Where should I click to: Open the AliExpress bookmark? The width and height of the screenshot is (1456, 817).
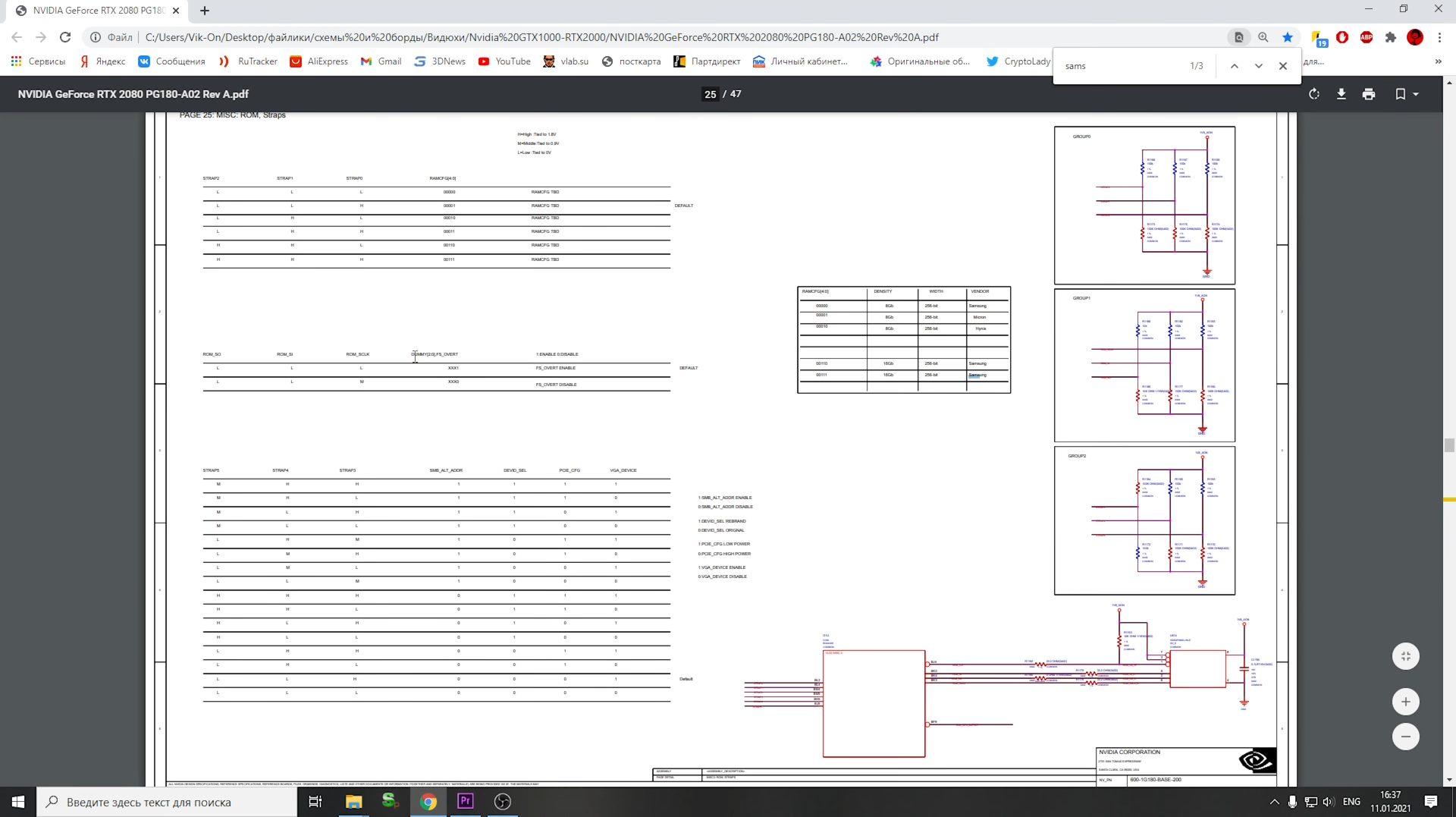(x=318, y=61)
